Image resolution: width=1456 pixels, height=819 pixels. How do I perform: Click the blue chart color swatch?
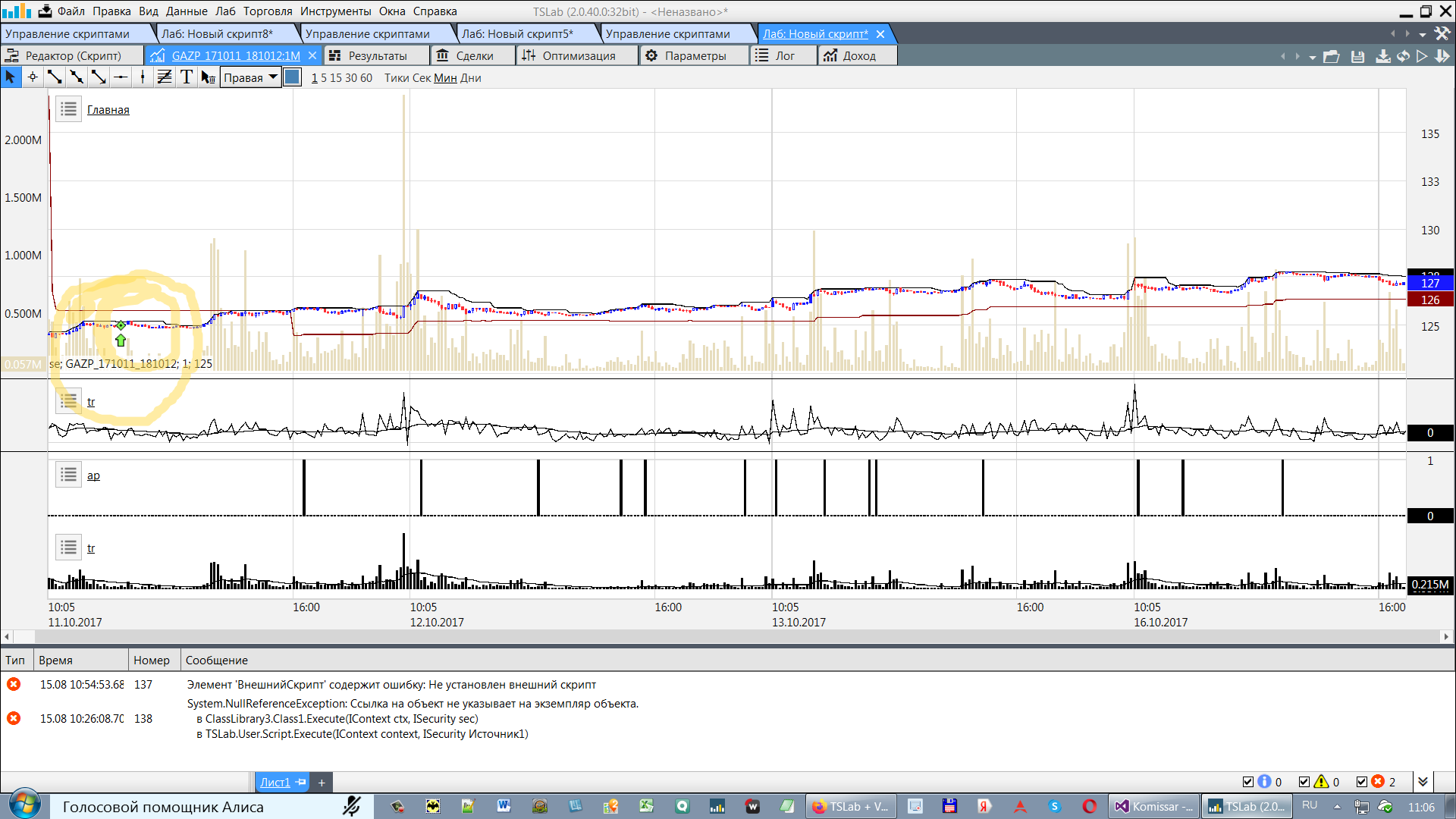(292, 77)
